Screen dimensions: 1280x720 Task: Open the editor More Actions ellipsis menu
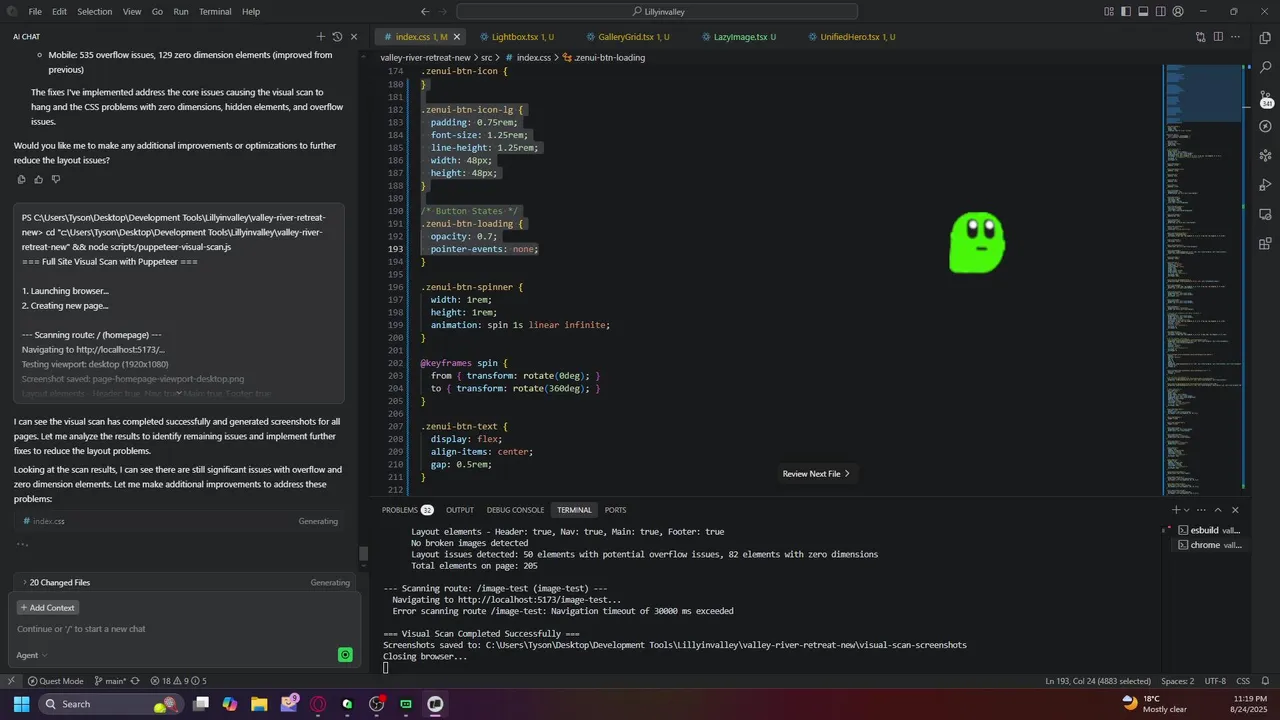(1236, 37)
